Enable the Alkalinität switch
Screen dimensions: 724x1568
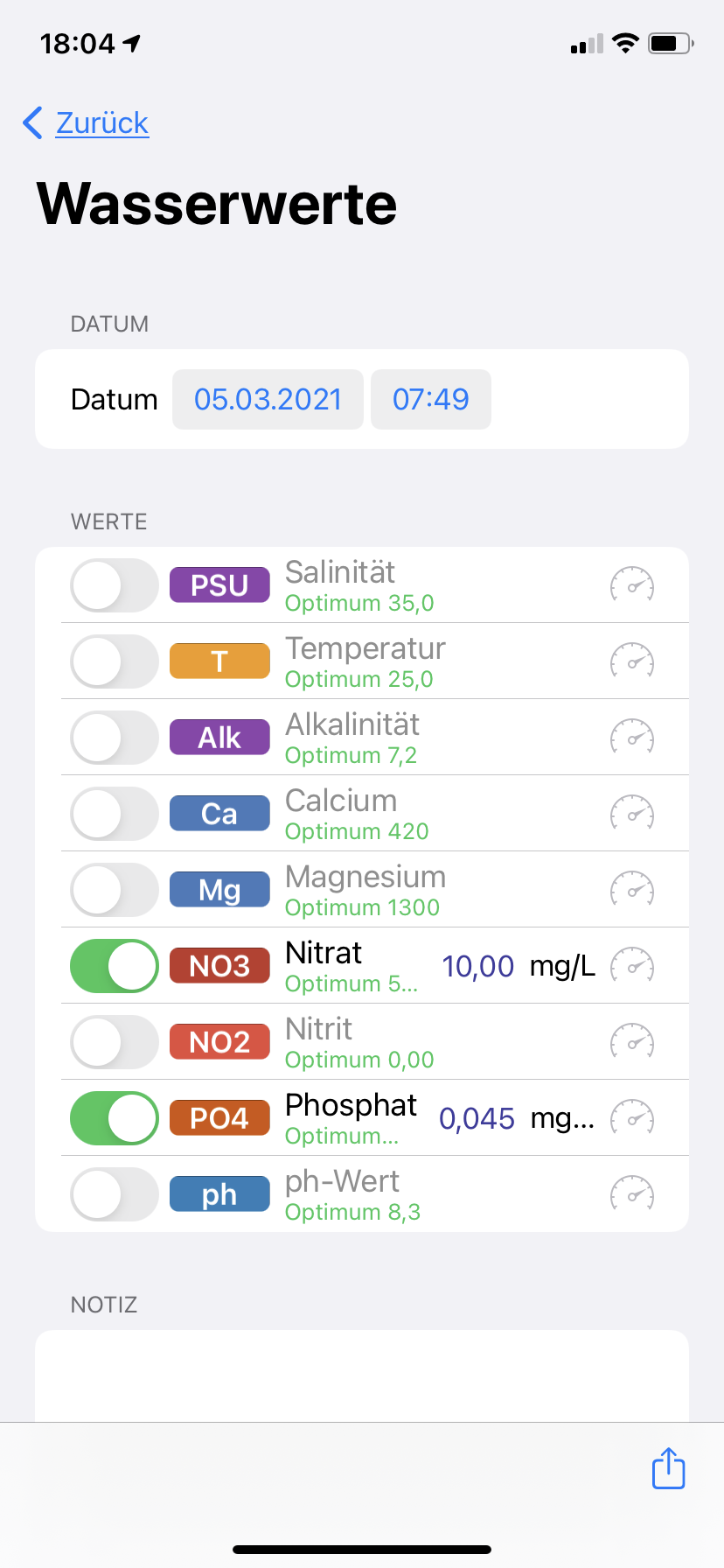click(x=114, y=738)
